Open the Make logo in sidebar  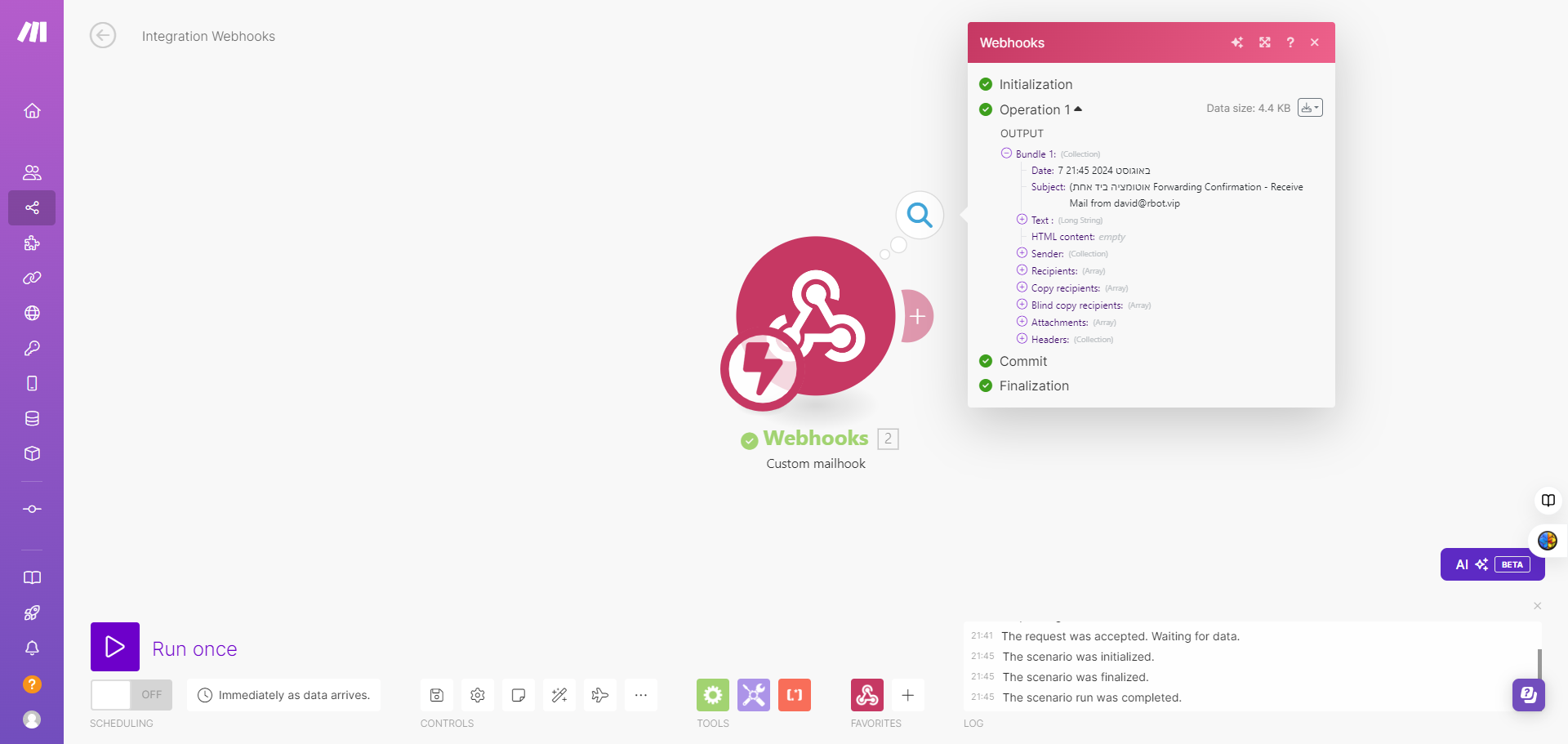pyautogui.click(x=32, y=32)
